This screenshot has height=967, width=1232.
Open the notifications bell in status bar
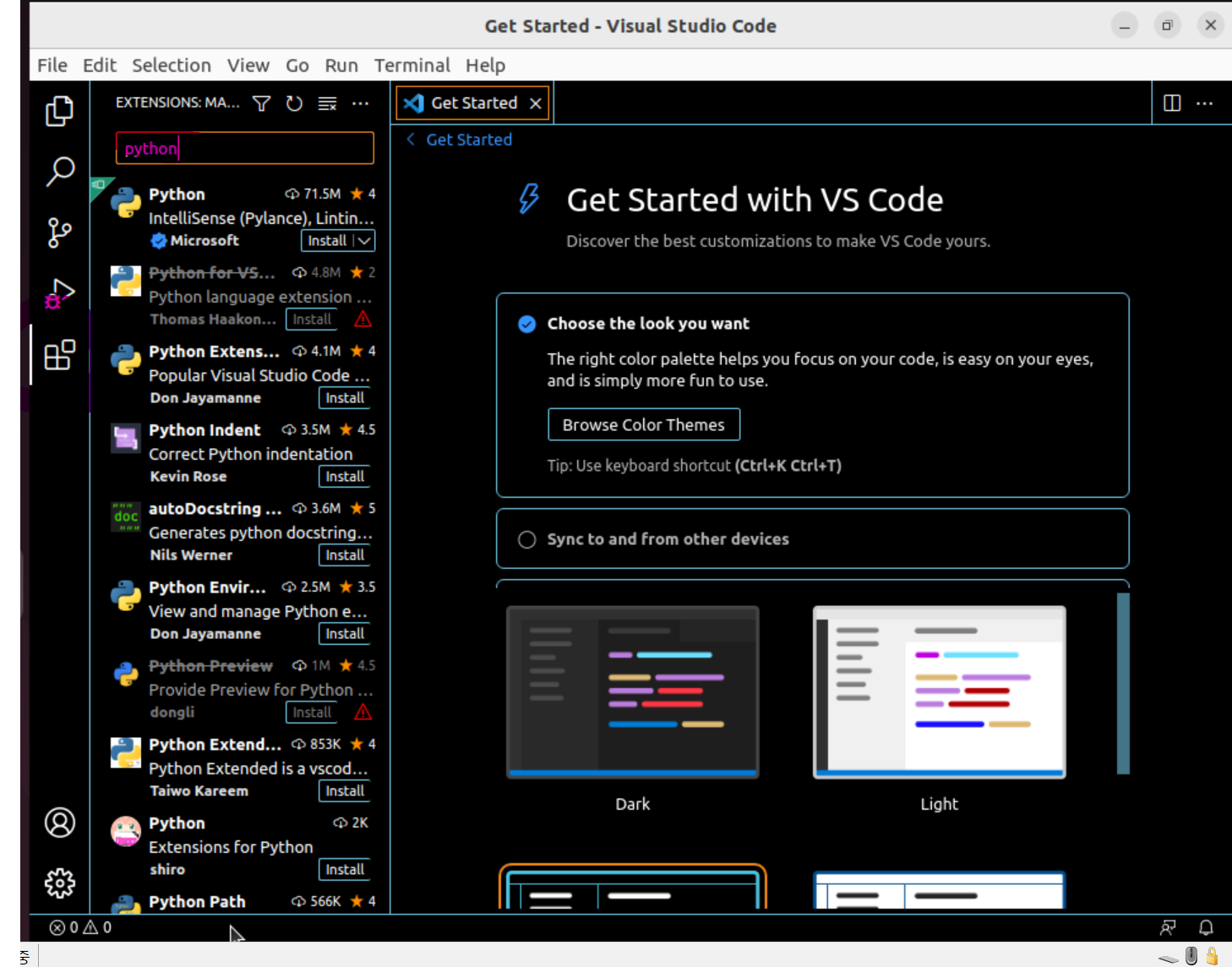pos(1206,927)
